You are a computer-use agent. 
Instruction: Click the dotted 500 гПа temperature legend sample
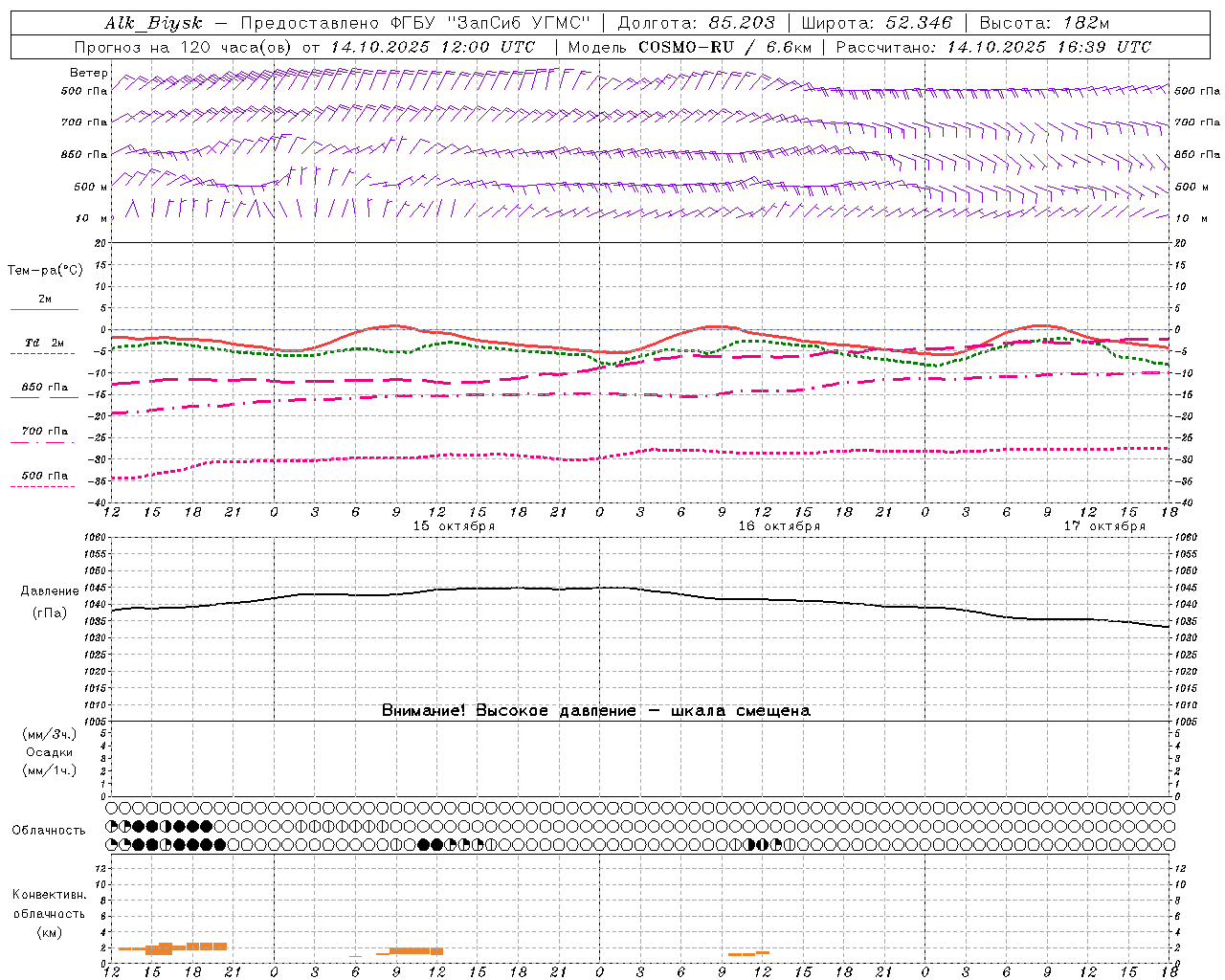tap(42, 486)
